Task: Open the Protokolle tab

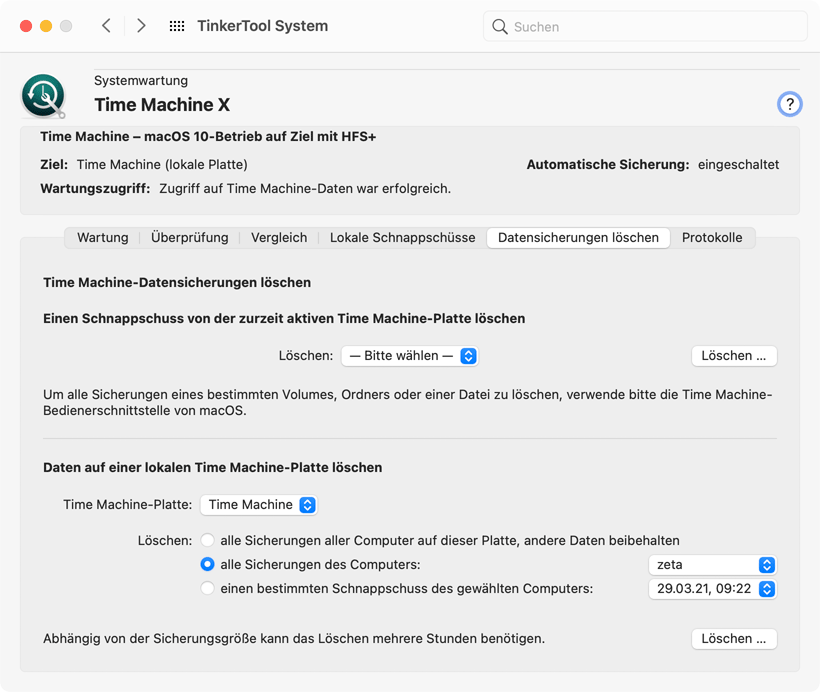Action: (712, 237)
